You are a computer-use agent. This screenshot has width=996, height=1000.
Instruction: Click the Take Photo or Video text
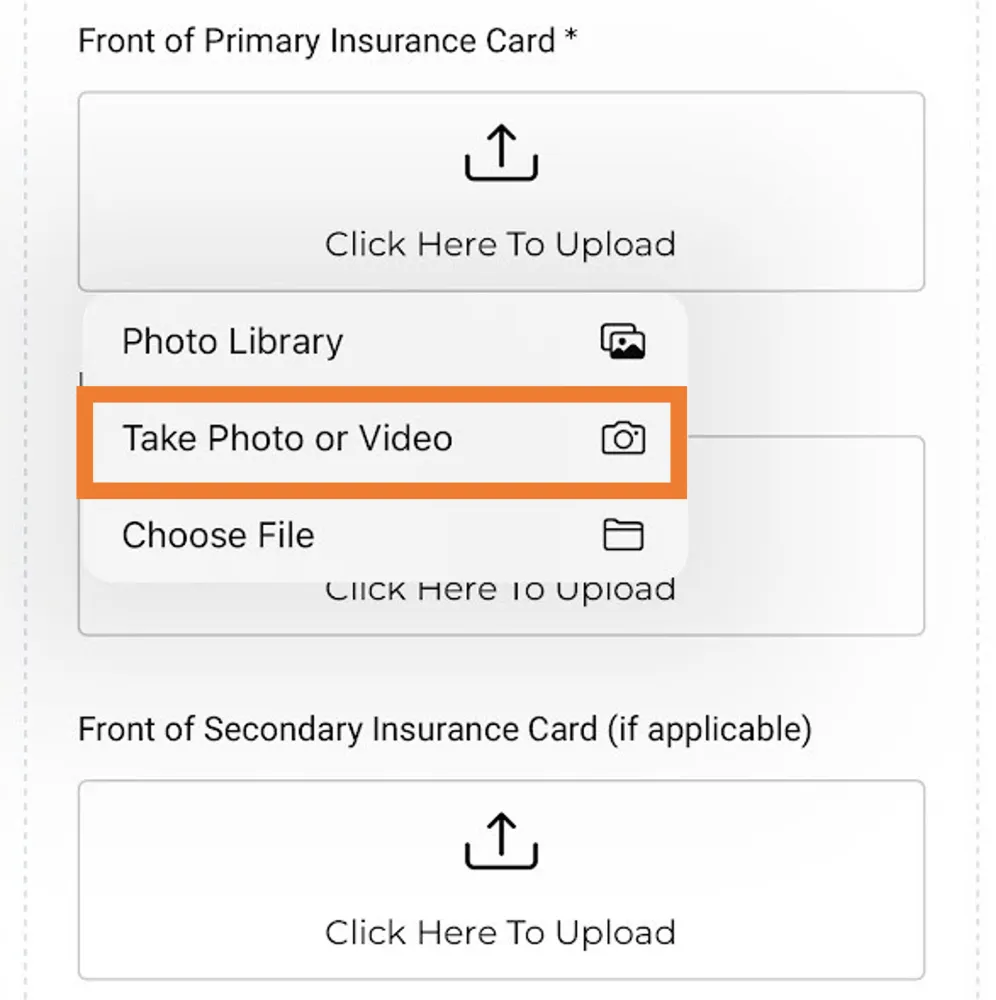tap(288, 439)
